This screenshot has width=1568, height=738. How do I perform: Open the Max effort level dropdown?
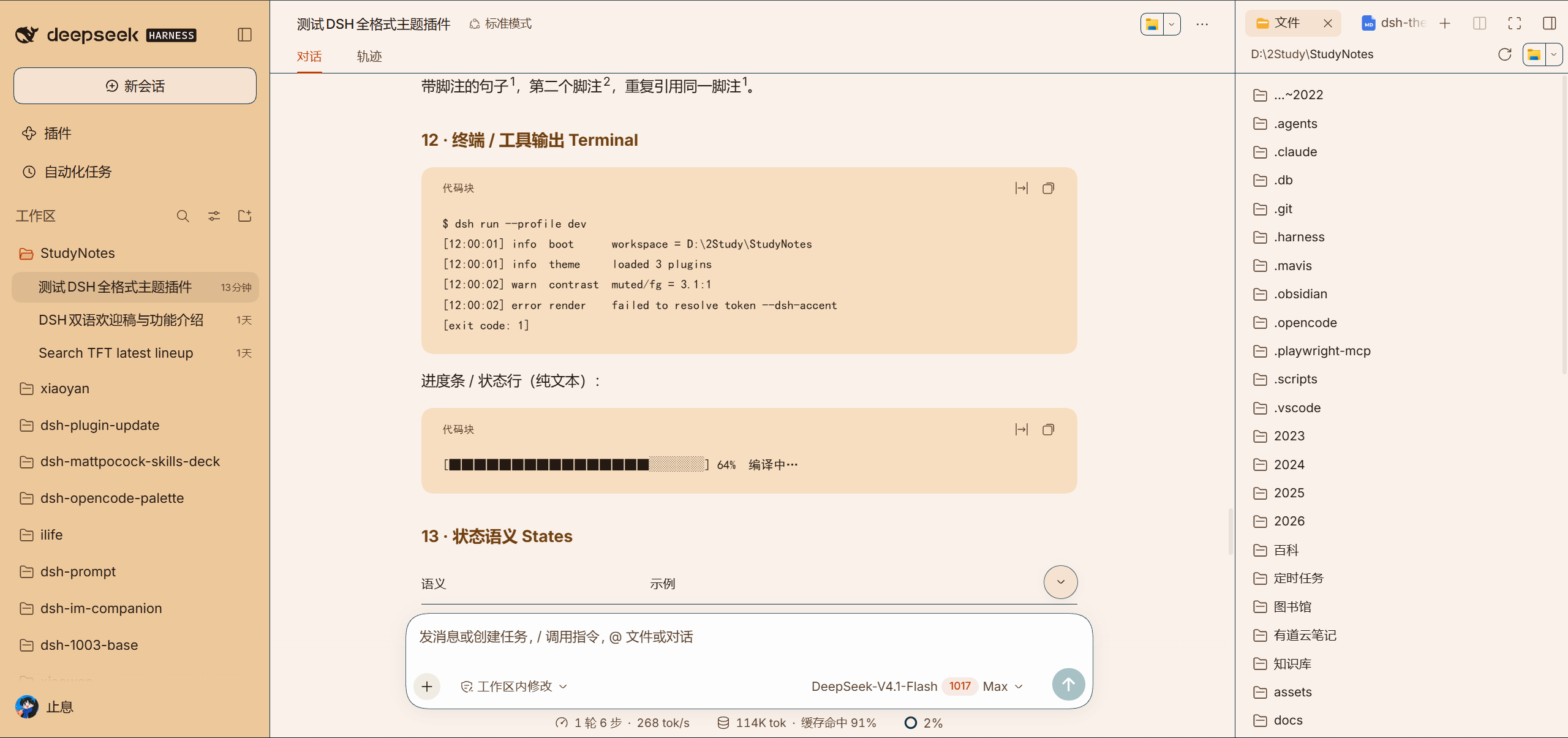click(1003, 687)
